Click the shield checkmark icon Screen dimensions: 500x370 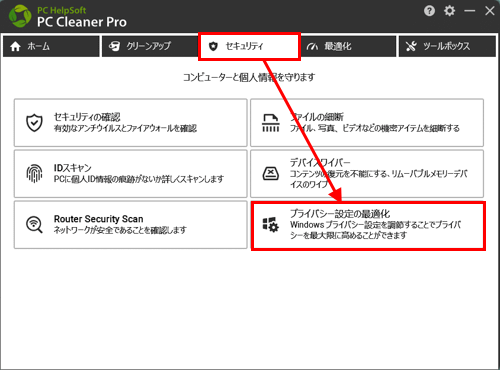(34, 123)
